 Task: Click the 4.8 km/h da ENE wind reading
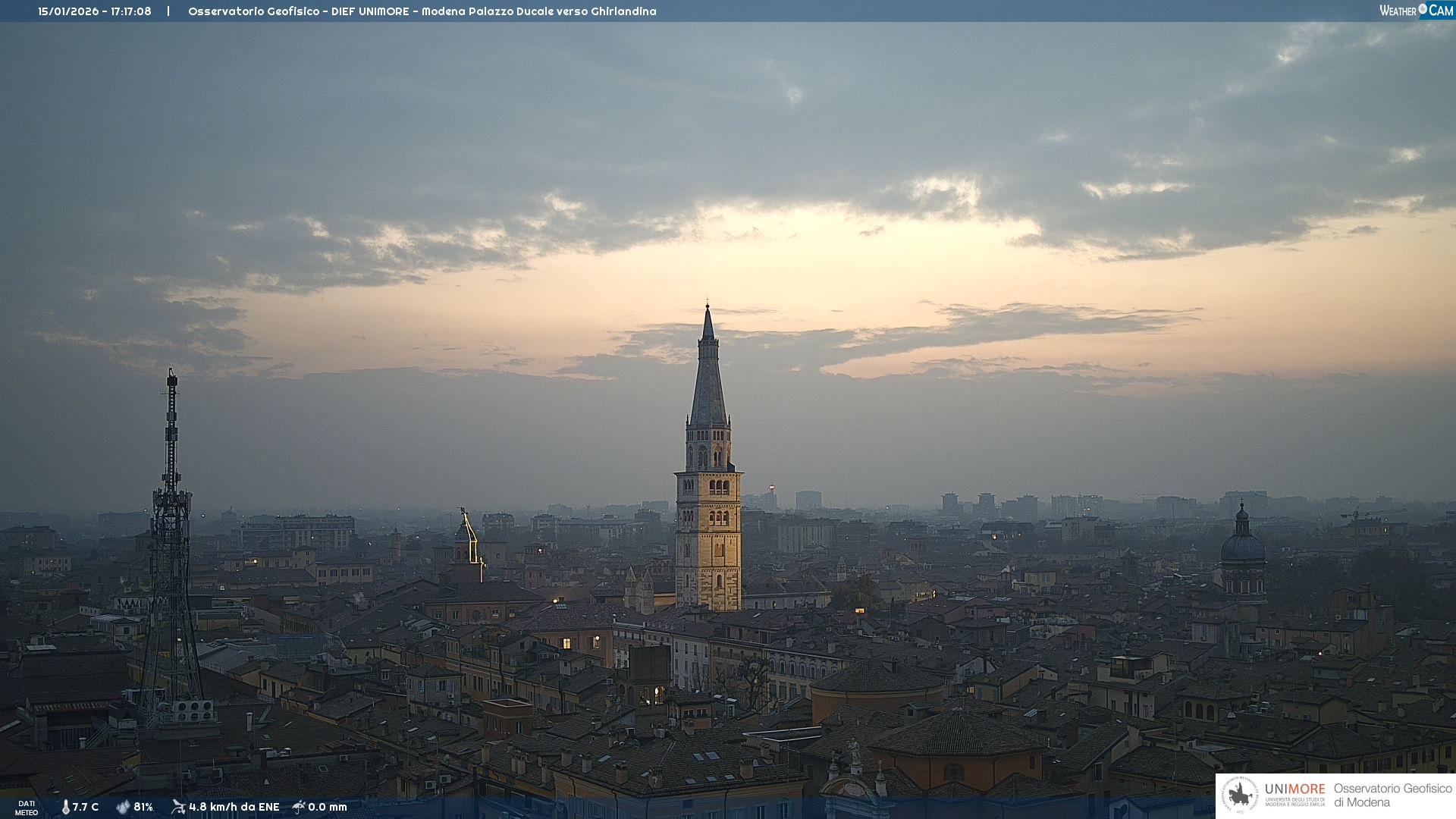tap(234, 807)
